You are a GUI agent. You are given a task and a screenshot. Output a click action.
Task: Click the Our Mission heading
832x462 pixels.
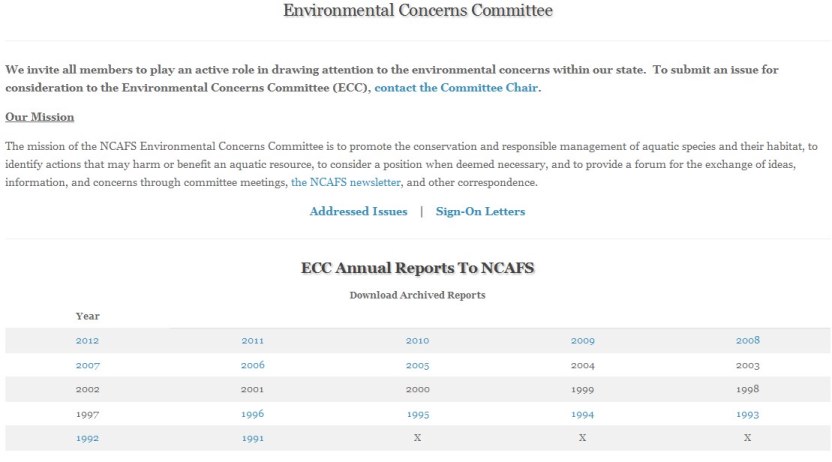click(40, 117)
